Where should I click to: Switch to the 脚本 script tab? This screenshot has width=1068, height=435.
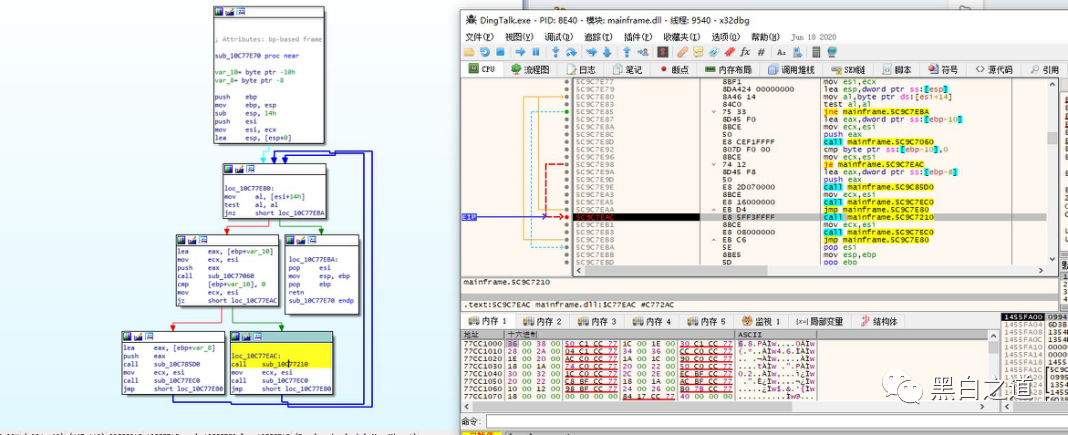click(x=896, y=69)
